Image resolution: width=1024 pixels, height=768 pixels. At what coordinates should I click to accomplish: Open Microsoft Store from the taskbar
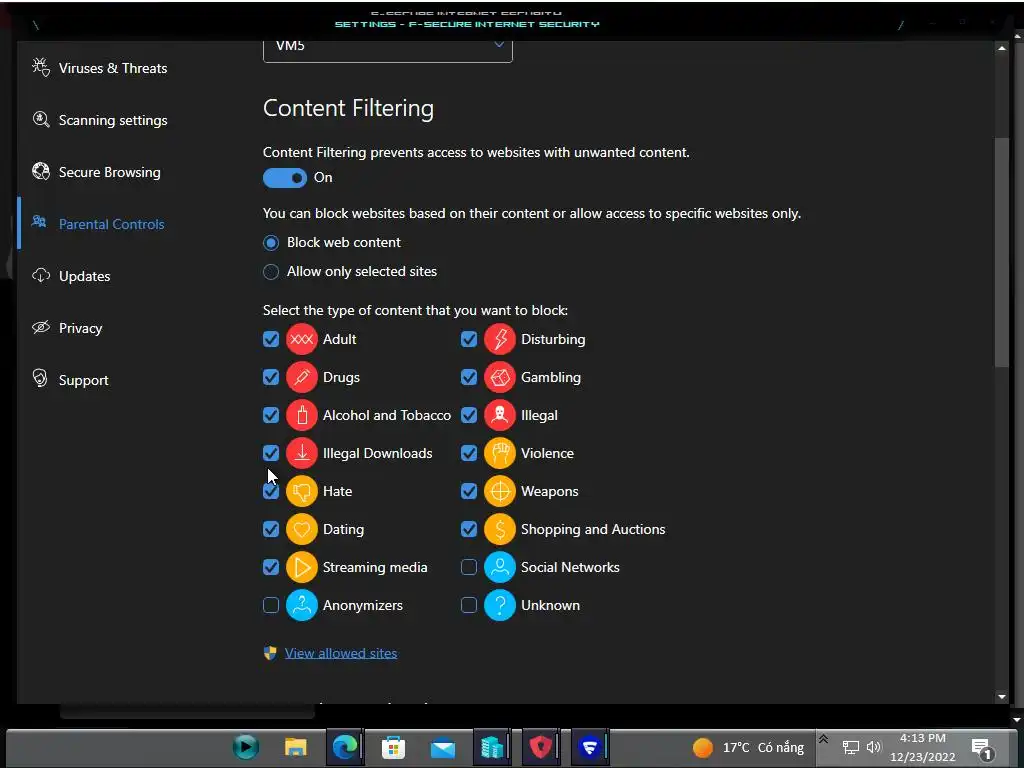[393, 747]
